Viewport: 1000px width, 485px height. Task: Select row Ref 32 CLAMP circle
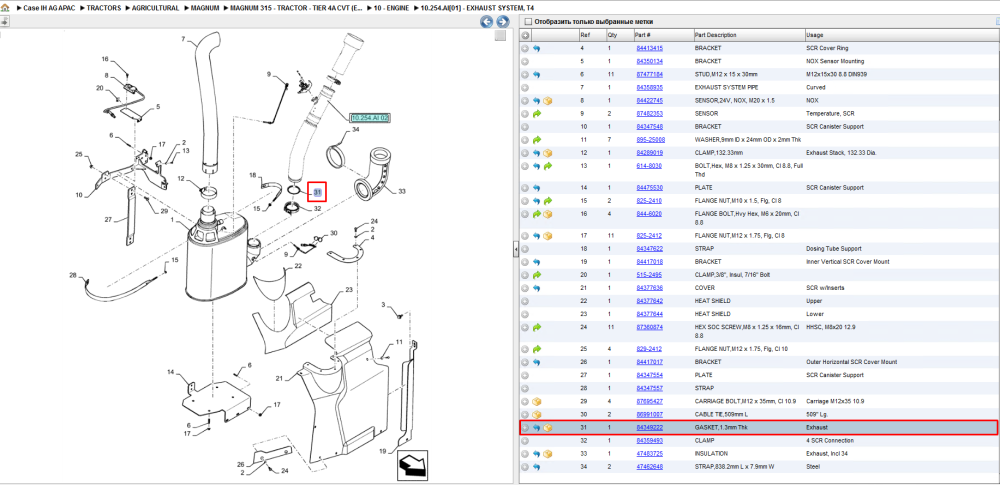coord(526,440)
